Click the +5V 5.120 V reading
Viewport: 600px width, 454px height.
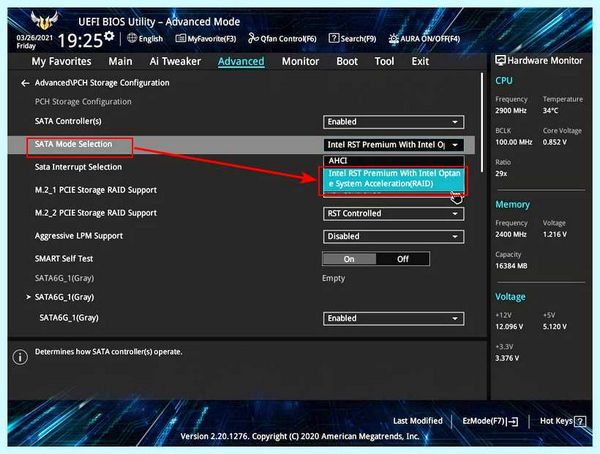pos(555,327)
